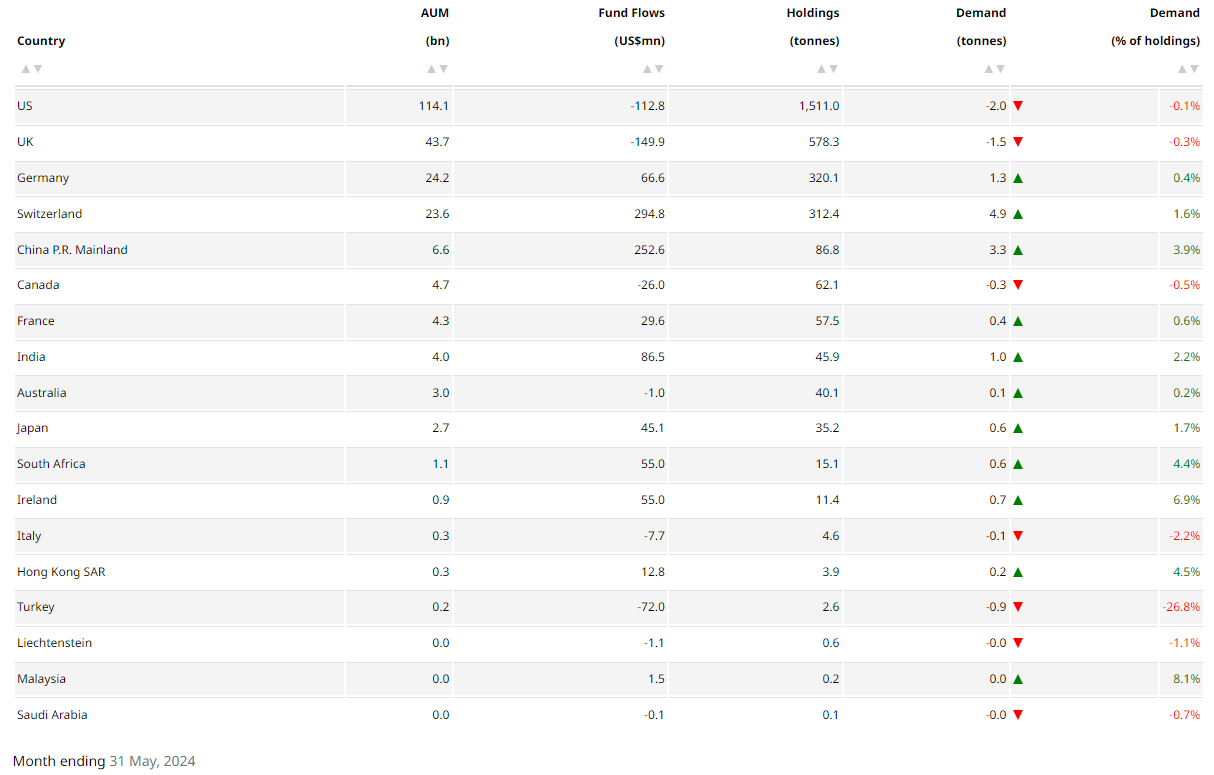
Task: Click the red down arrow in US row
Action: (x=1018, y=106)
